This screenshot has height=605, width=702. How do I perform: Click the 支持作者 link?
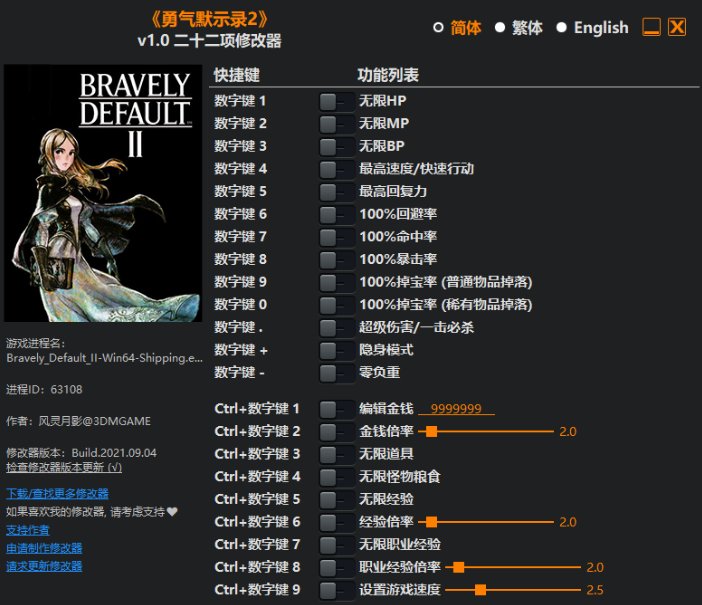[x=28, y=530]
